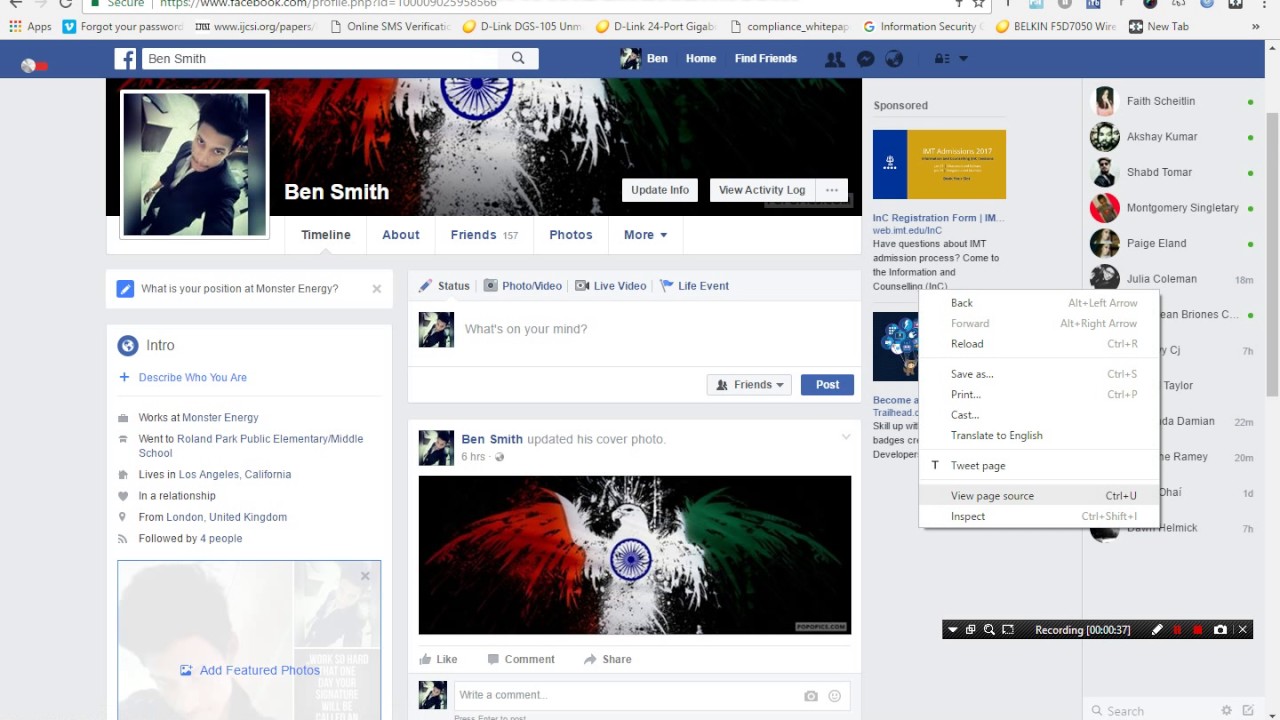
Task: Click Describe Who You Are link
Action: point(193,378)
